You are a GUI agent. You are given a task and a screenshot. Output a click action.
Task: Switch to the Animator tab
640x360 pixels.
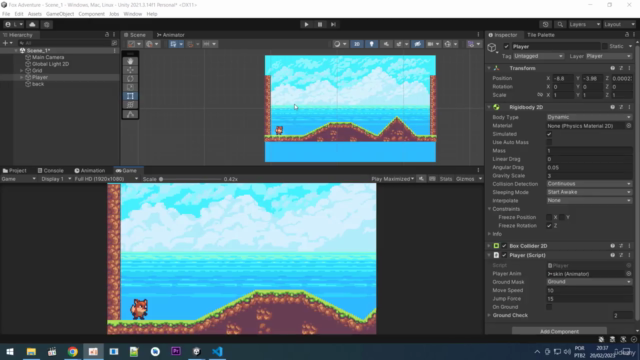171,35
